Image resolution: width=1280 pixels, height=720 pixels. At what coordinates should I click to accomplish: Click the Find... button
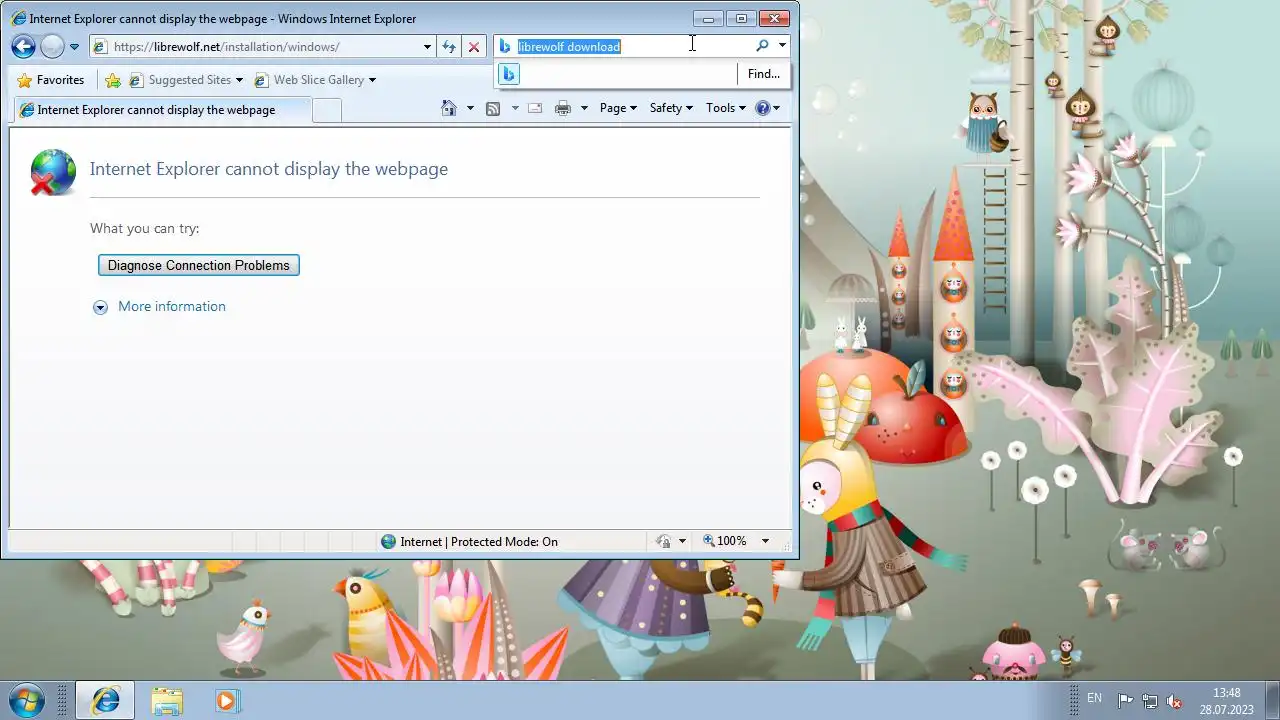(764, 74)
